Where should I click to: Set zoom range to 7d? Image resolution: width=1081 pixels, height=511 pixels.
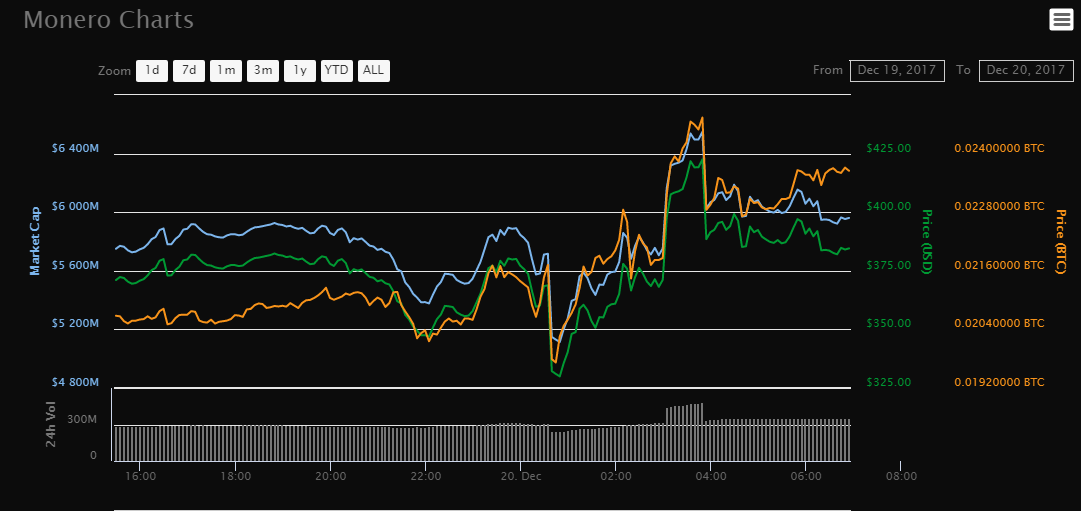pos(189,71)
